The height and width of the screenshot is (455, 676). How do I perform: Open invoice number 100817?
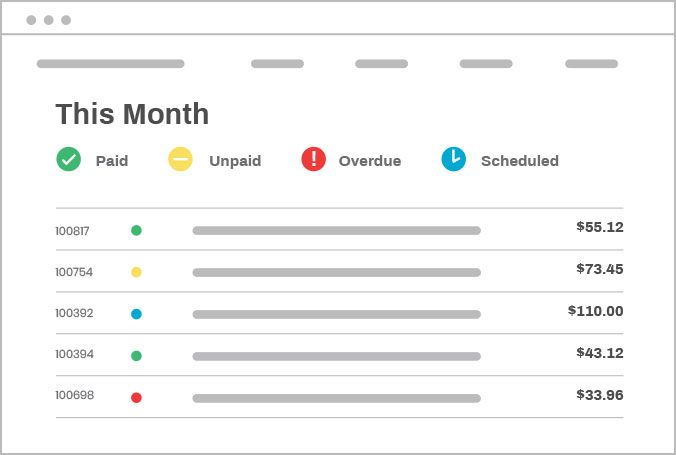(72, 231)
